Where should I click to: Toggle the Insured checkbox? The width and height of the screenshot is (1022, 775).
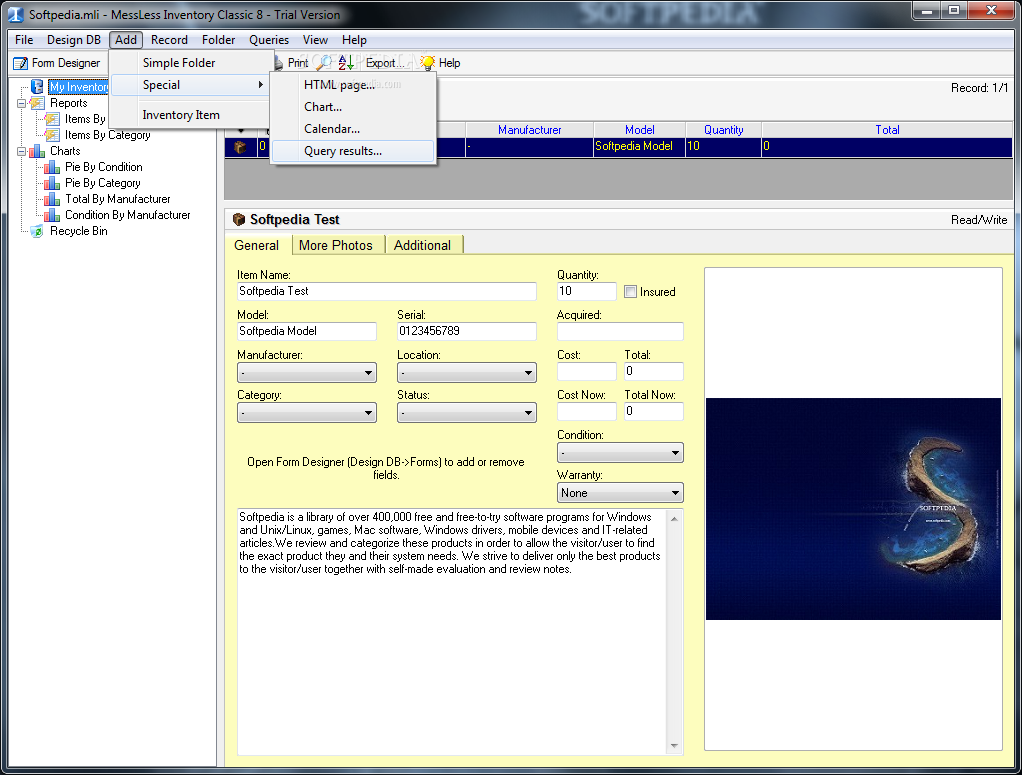630,292
